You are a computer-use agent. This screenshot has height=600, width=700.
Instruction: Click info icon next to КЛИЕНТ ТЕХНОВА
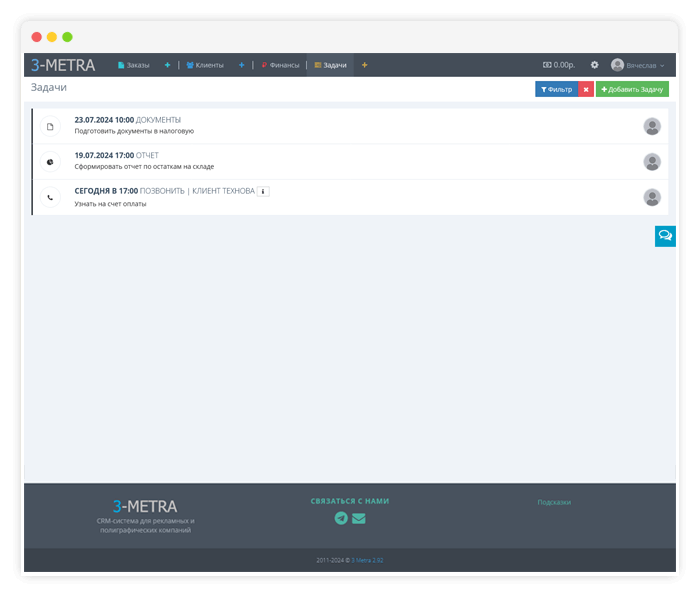[x=263, y=192]
